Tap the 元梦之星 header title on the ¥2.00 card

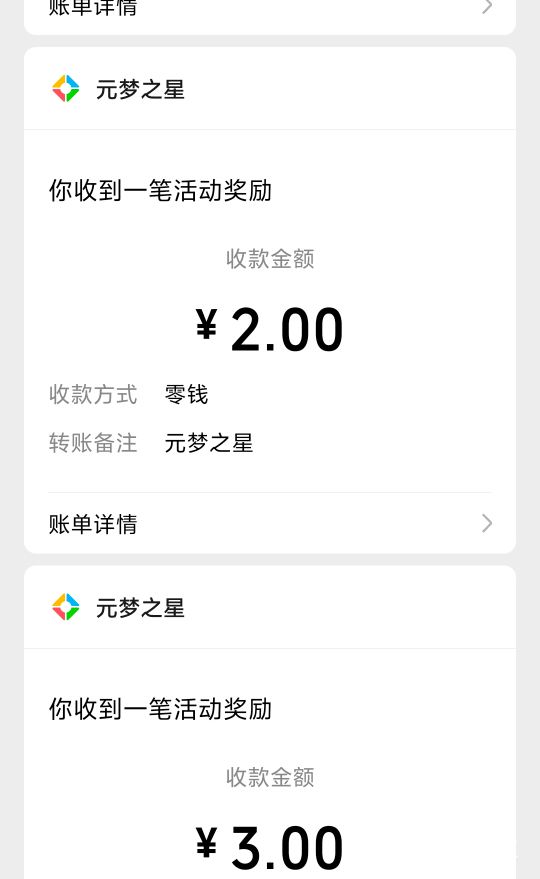pyautogui.click(x=140, y=89)
